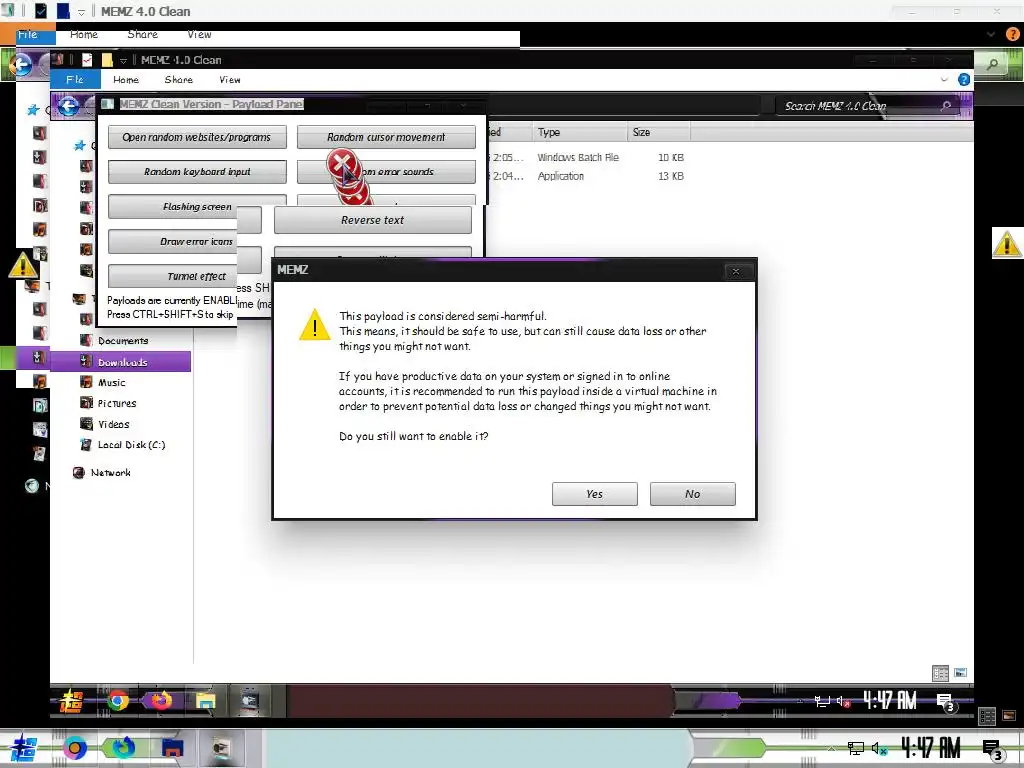The image size is (1024, 768).
Task: Open View tab in inner Explorer window
Action: pos(229,80)
